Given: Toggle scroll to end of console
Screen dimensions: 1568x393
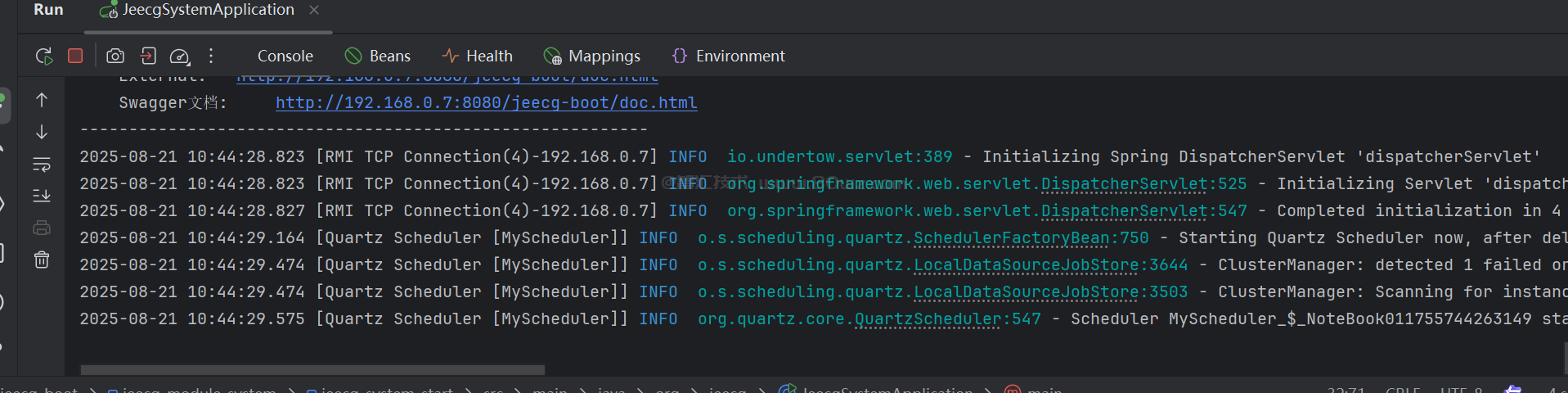Looking at the screenshot, I should [42, 196].
